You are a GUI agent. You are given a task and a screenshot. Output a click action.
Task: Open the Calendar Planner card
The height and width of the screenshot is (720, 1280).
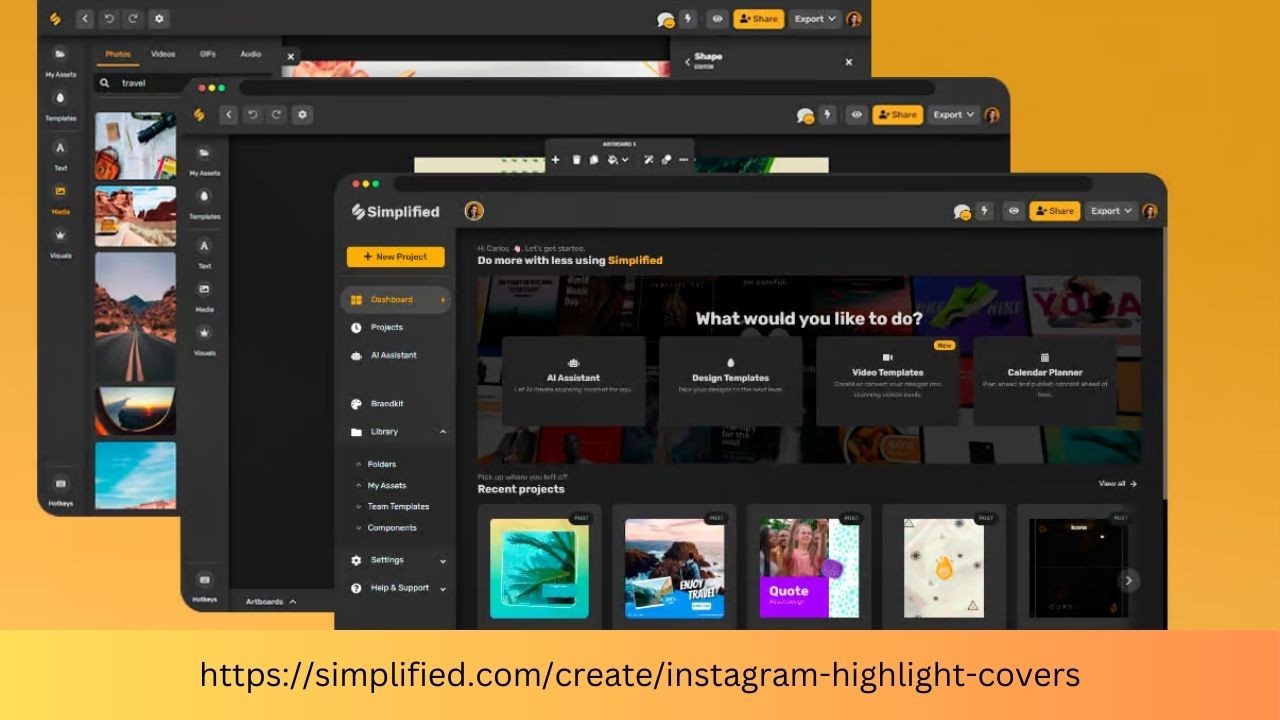tap(1044, 381)
